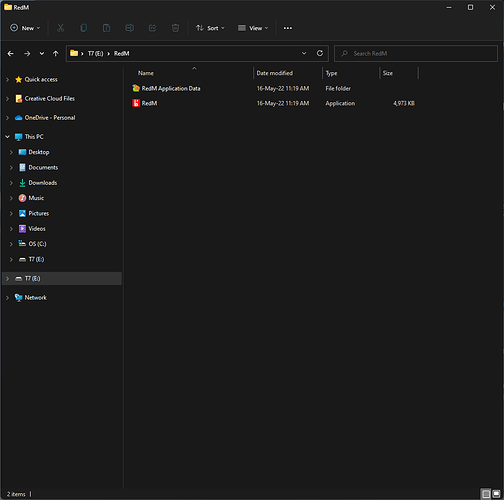Expand the Quick access node
Screen dimensions: 504x500
coord(7,79)
